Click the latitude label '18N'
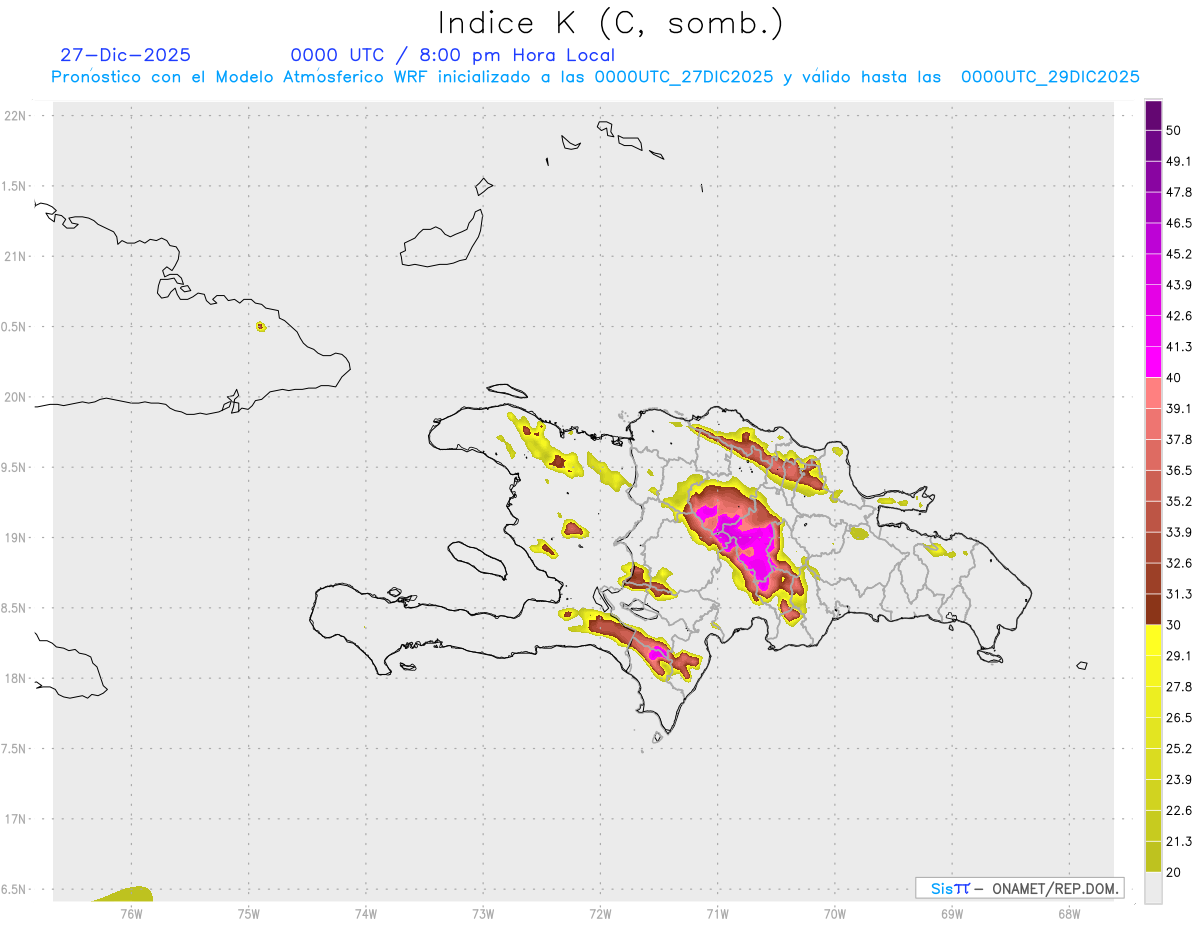 tap(16, 678)
